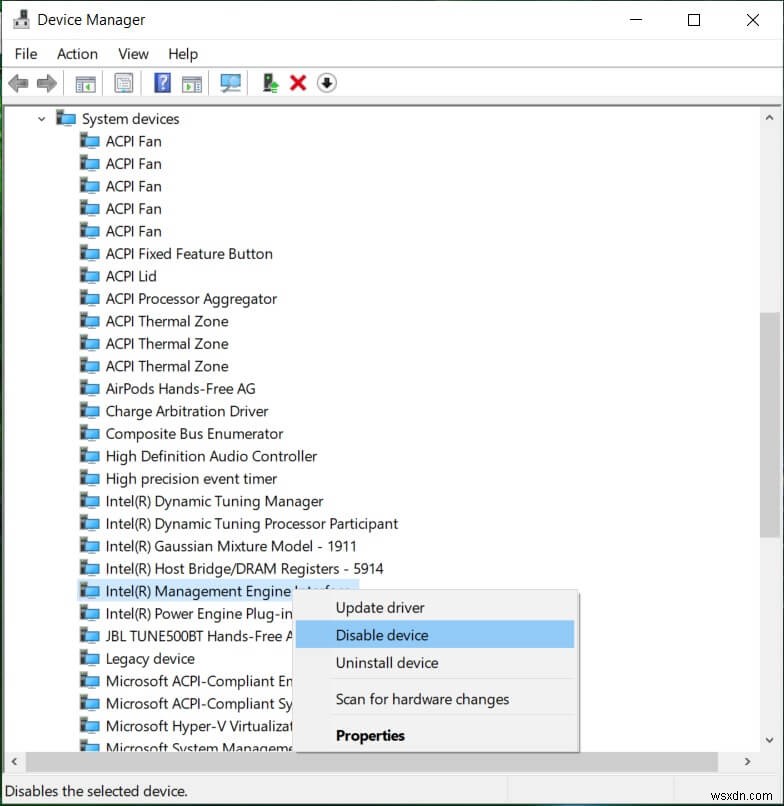The image size is (784, 806).
Task: Click the red X Uninstall device icon
Action: point(298,83)
